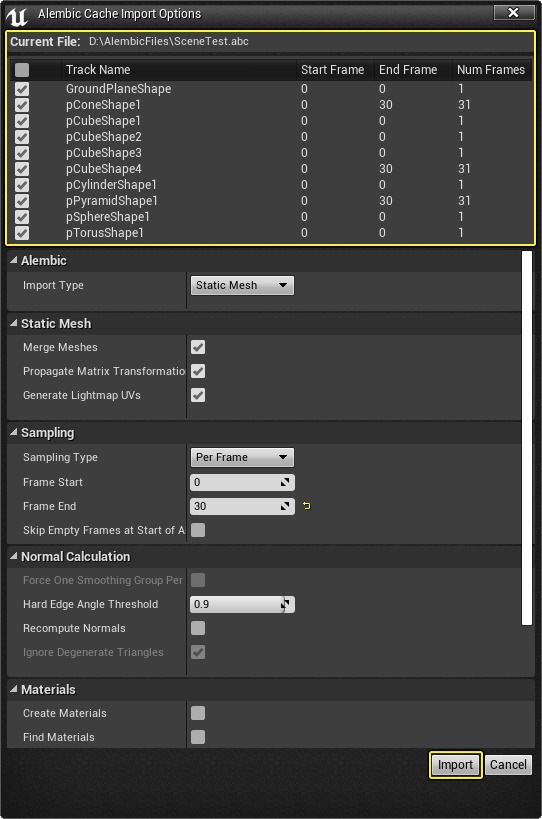
Task: Click pConeShape1 Num Frames value 31
Action: 464,105
